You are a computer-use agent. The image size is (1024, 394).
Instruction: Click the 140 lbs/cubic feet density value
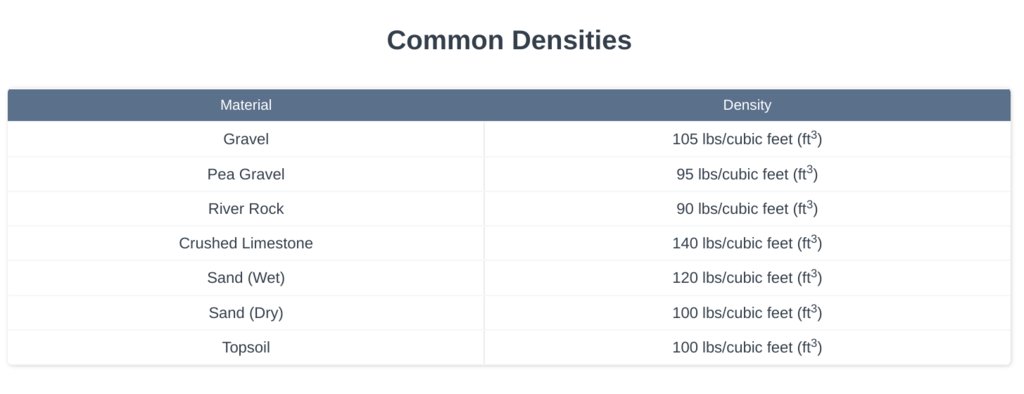pyautogui.click(x=747, y=243)
